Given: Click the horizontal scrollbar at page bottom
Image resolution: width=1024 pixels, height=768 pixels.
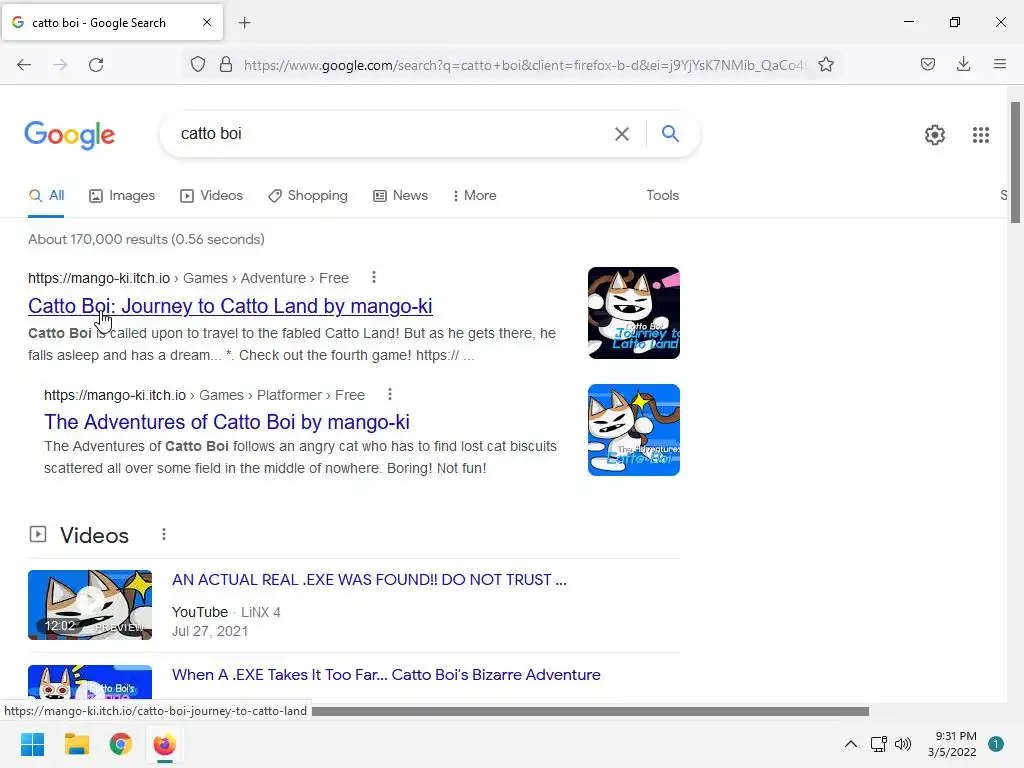Looking at the screenshot, I should pos(590,711).
